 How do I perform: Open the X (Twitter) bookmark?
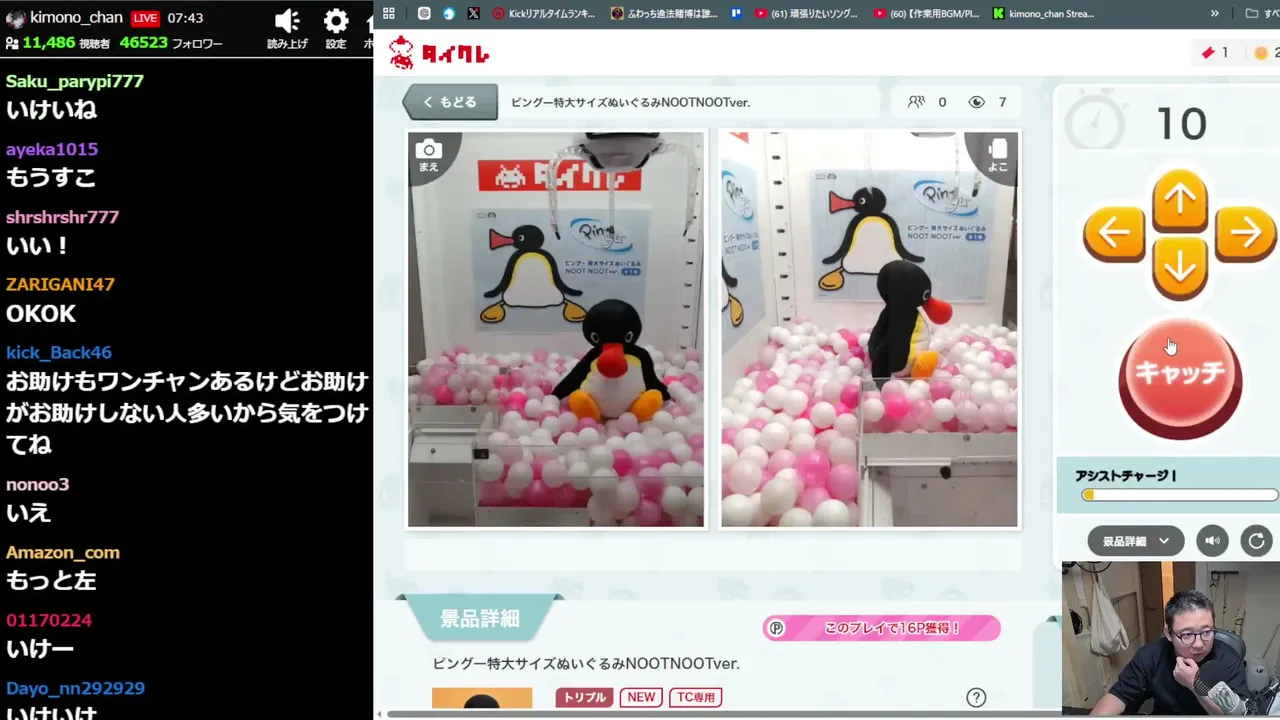[473, 13]
